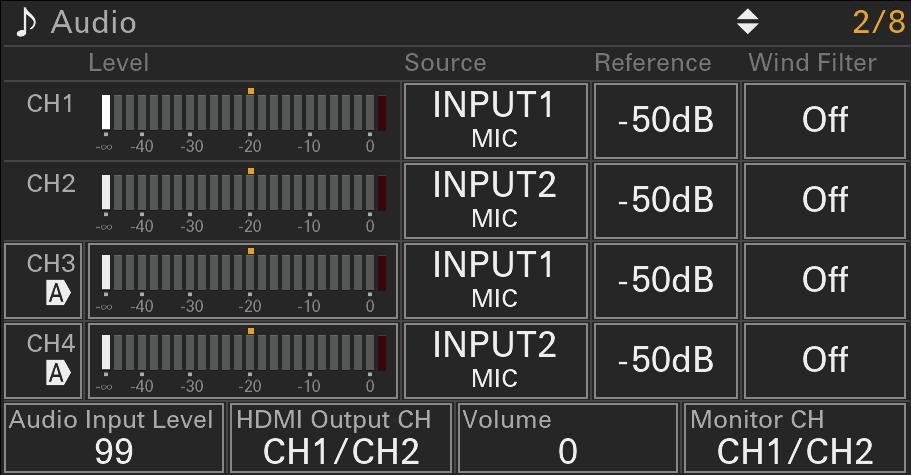Switch CH4 Wind Filter setting
911x475 pixels.
tap(825, 360)
